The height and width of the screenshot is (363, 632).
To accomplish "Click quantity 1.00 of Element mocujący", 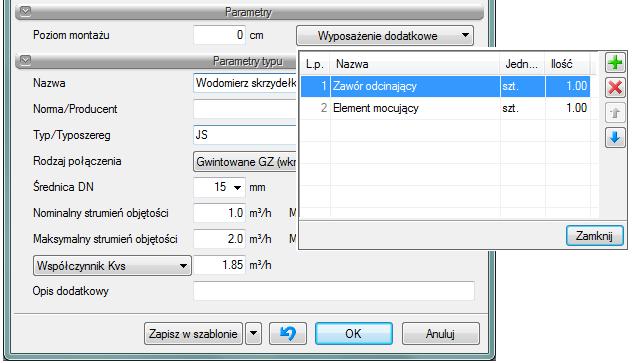I will click(x=568, y=108).
